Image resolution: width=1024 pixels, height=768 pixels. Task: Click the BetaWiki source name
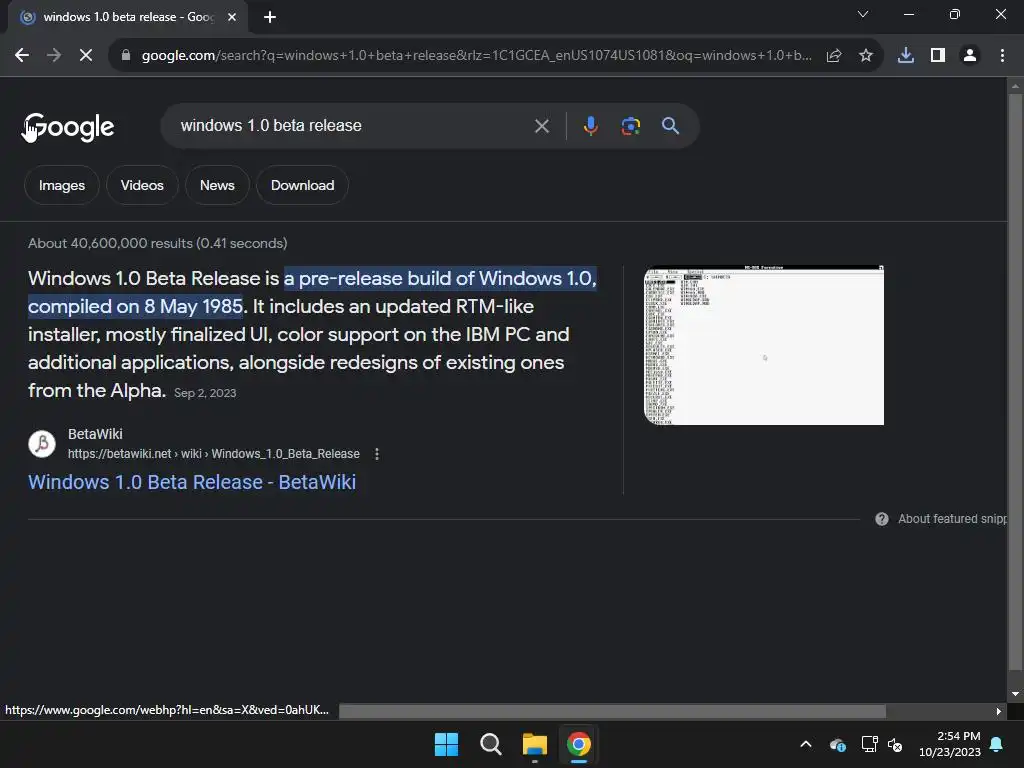[95, 434]
